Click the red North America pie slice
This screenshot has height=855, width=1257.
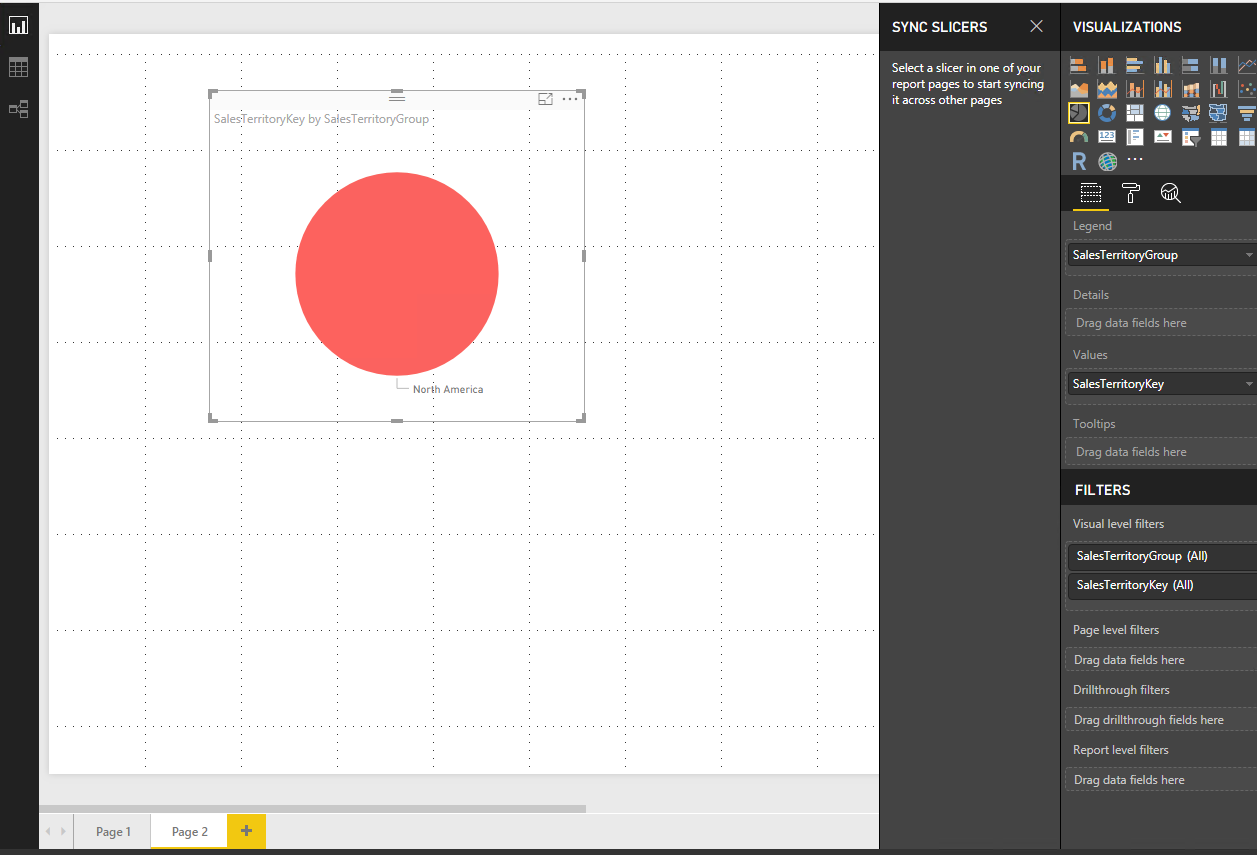tap(397, 274)
